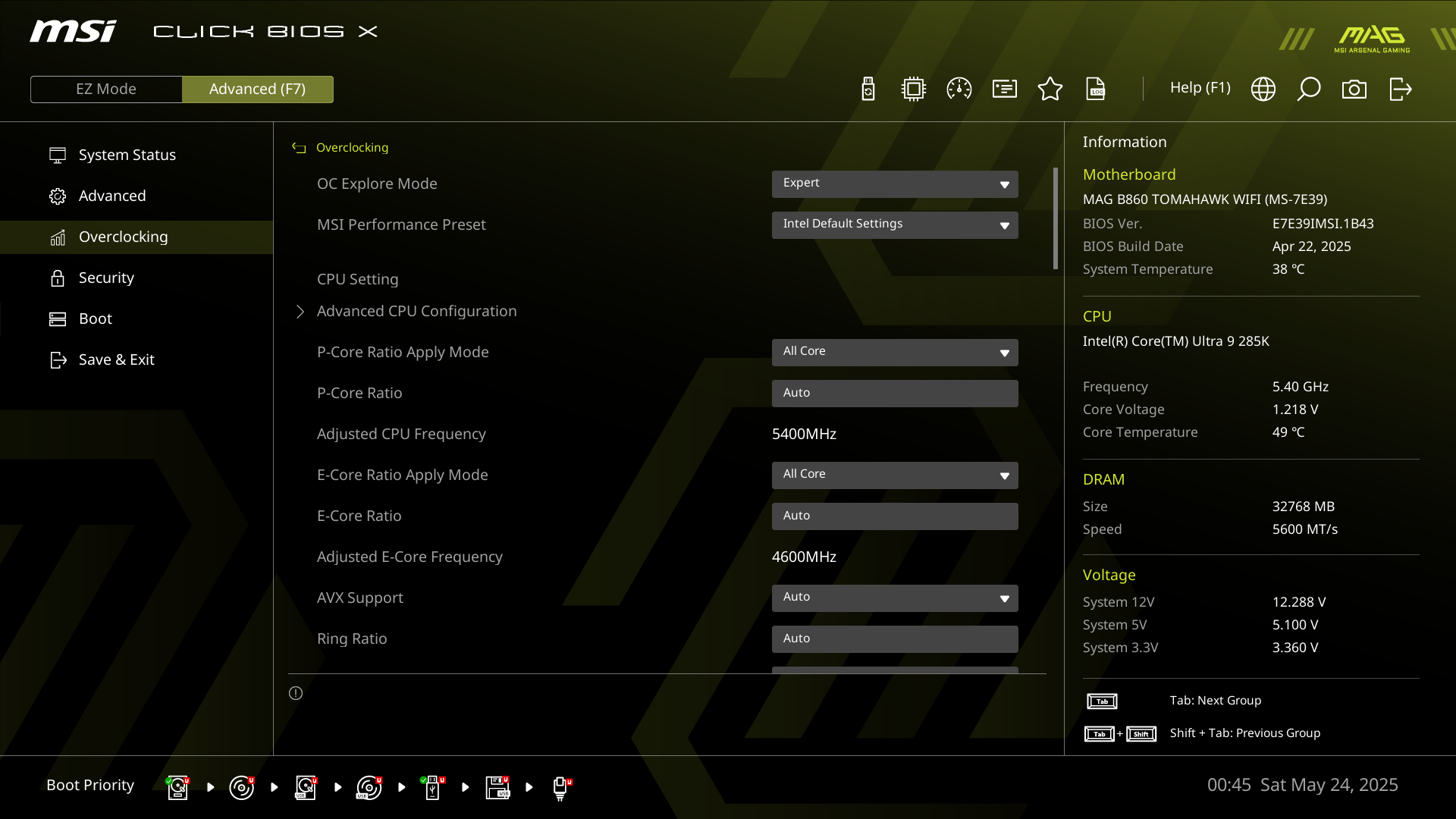1456x819 pixels.
Task: Open OC Explore Mode dropdown
Action: (895, 184)
